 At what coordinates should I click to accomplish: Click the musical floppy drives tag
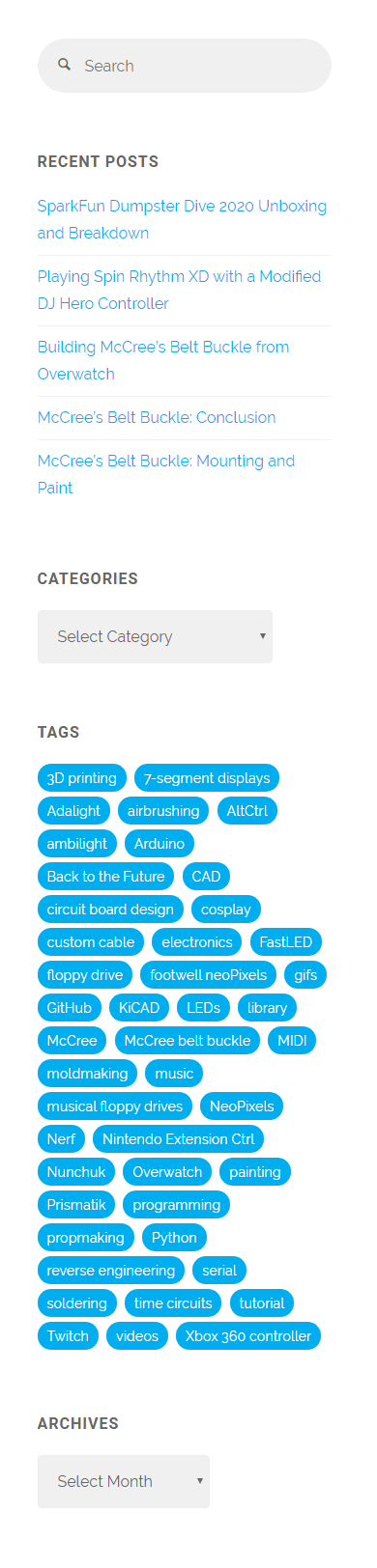[x=115, y=1106]
